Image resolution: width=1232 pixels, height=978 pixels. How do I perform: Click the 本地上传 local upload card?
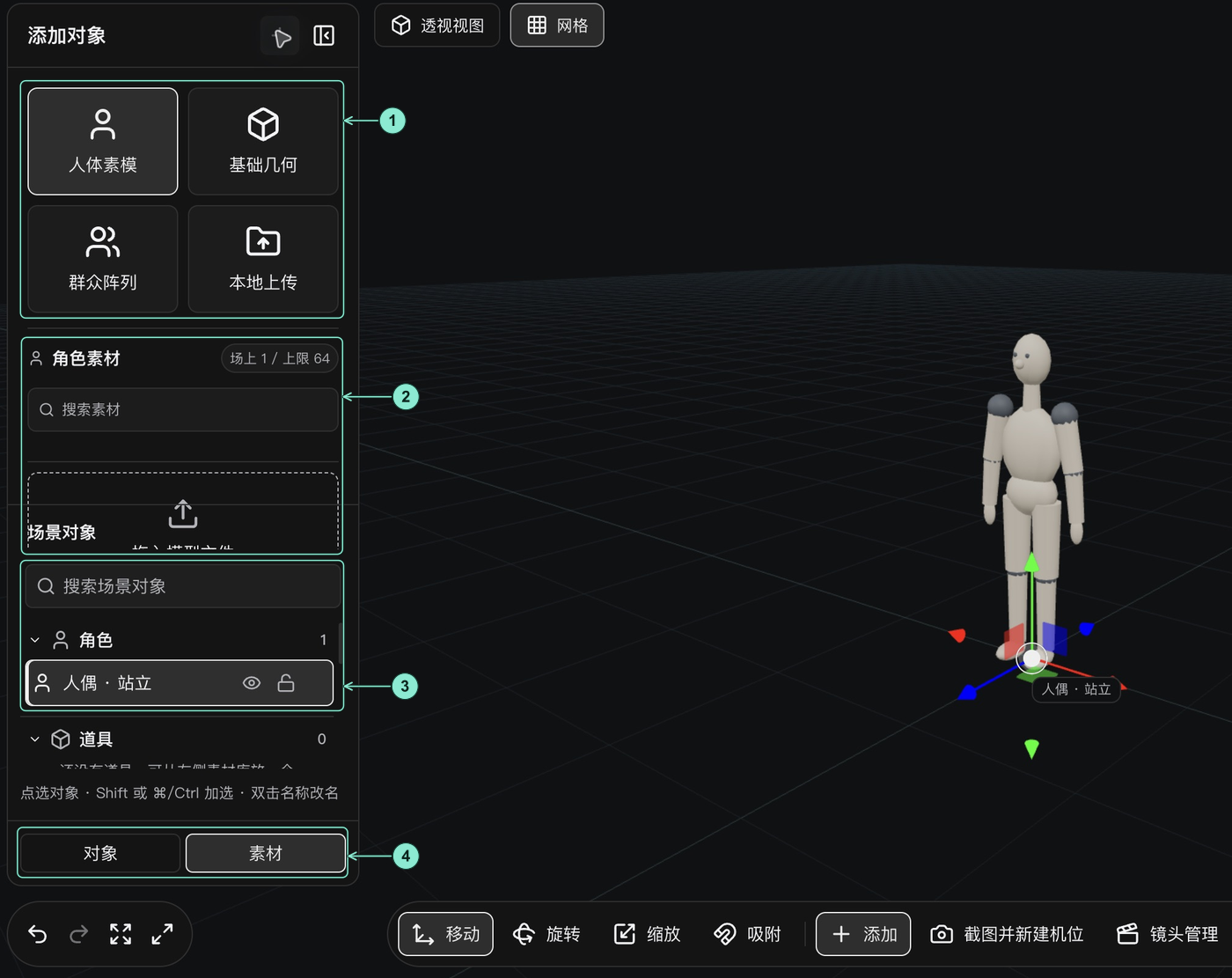coord(263,259)
